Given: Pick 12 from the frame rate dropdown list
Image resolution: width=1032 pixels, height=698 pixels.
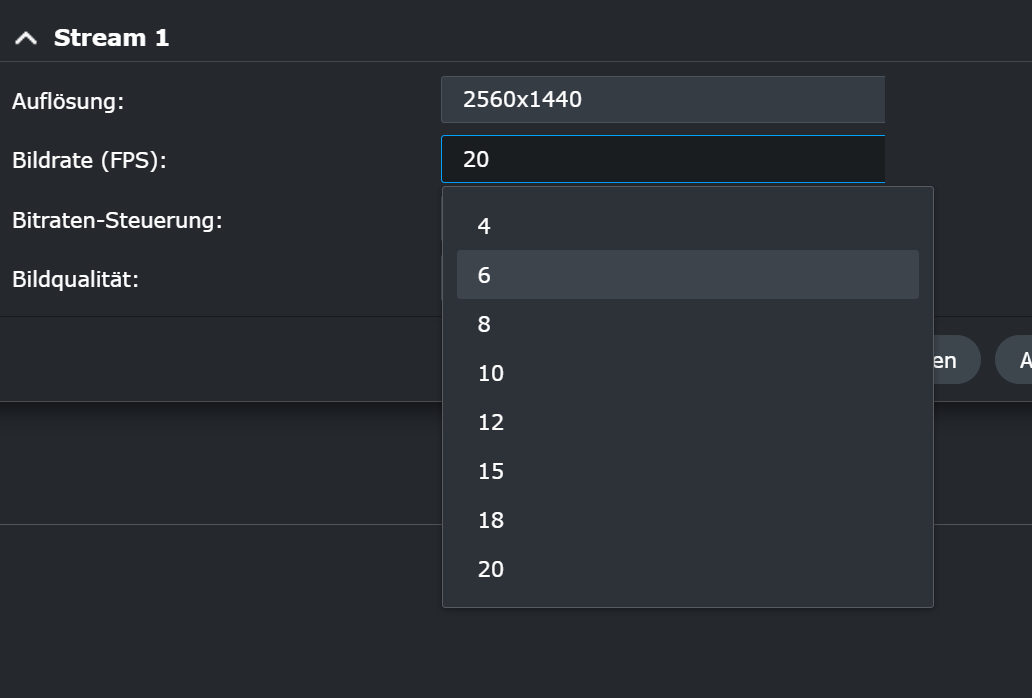Looking at the screenshot, I should coord(688,422).
